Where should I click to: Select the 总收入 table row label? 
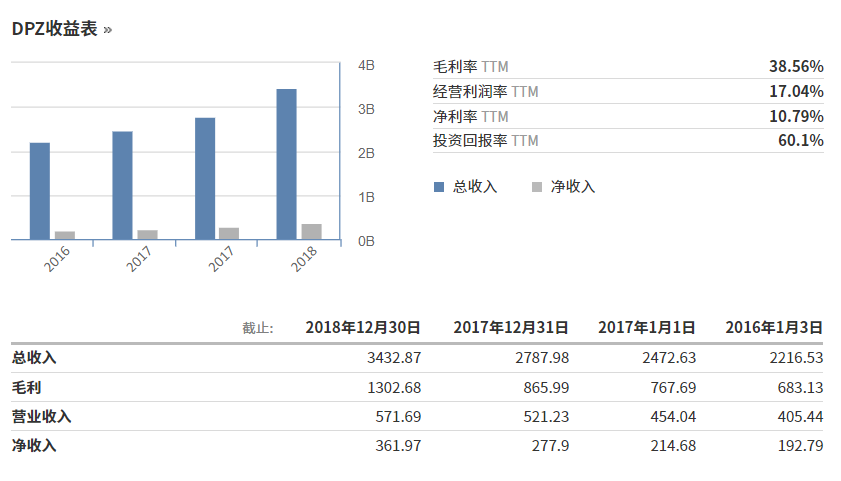point(34,358)
